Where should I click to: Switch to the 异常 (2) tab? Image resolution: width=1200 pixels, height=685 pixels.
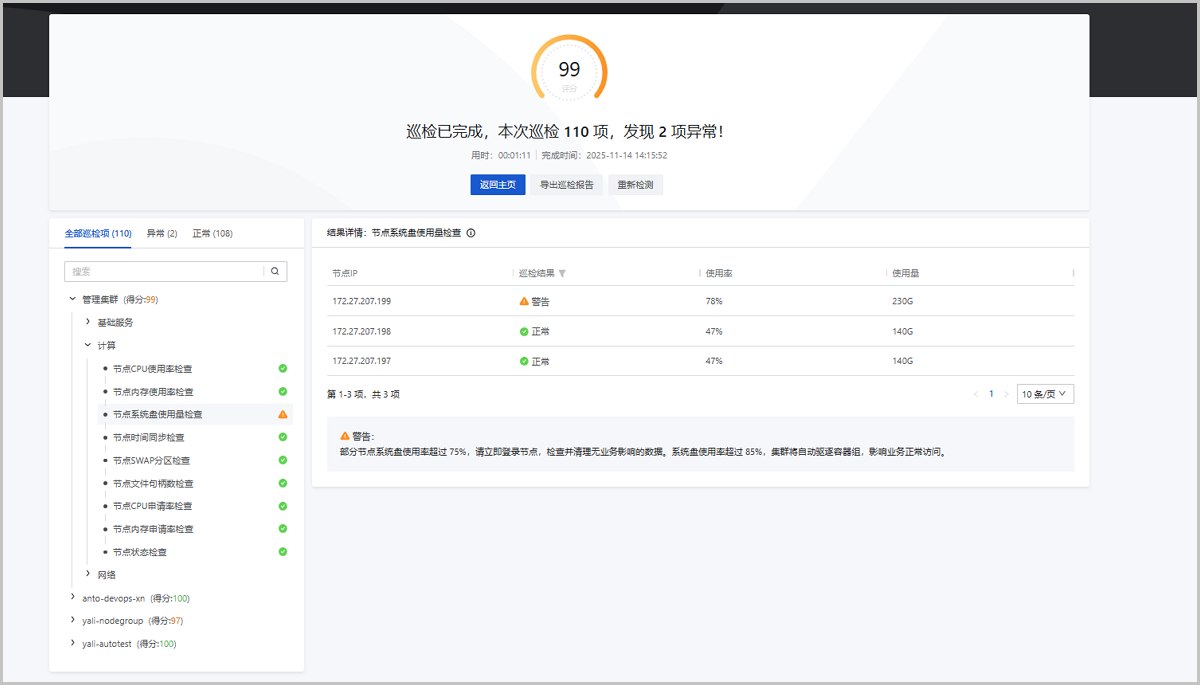coord(162,233)
